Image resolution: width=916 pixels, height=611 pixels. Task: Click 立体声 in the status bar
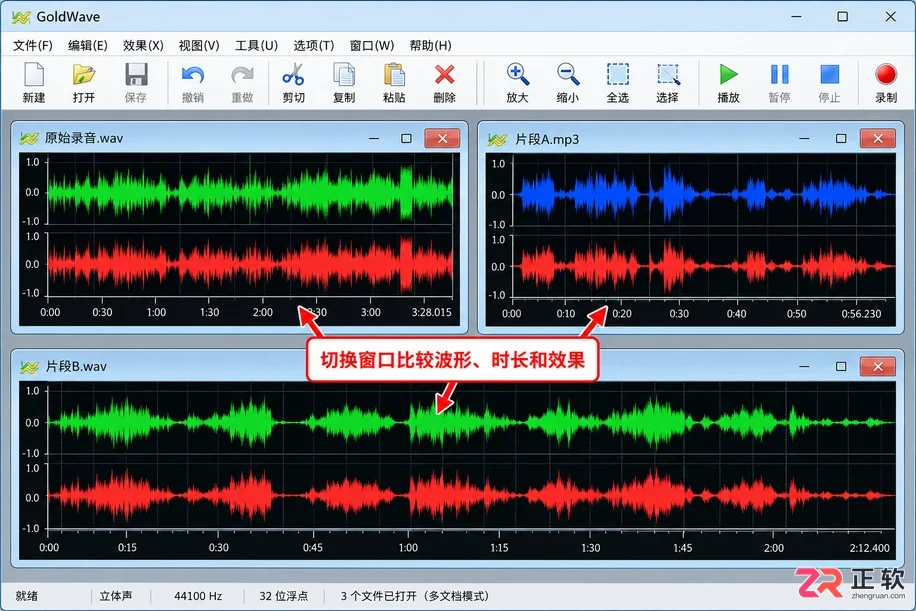(x=116, y=596)
